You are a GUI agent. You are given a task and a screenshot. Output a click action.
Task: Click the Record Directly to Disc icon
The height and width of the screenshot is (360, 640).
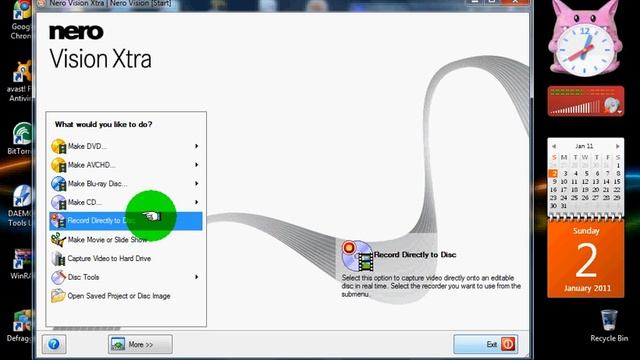tap(58, 221)
